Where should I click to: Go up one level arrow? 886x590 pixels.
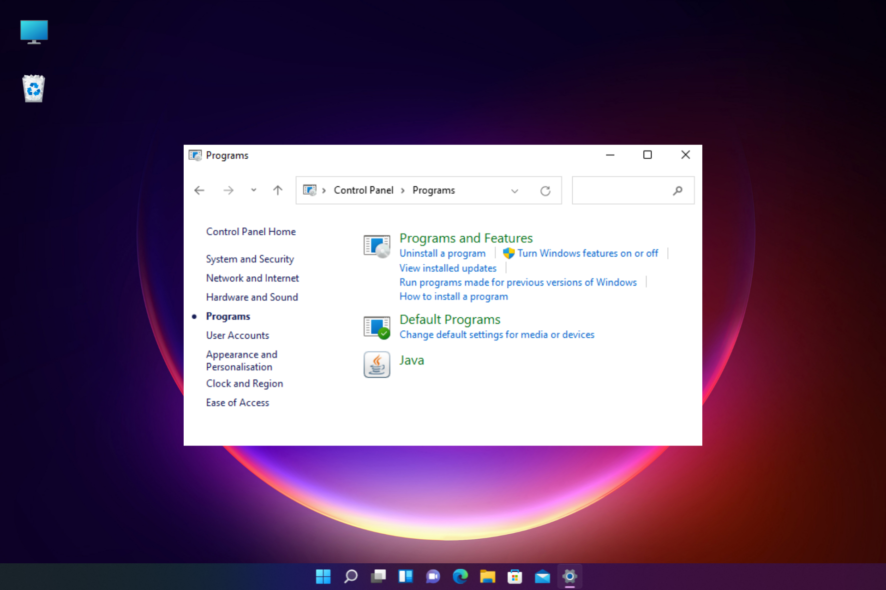tap(277, 190)
